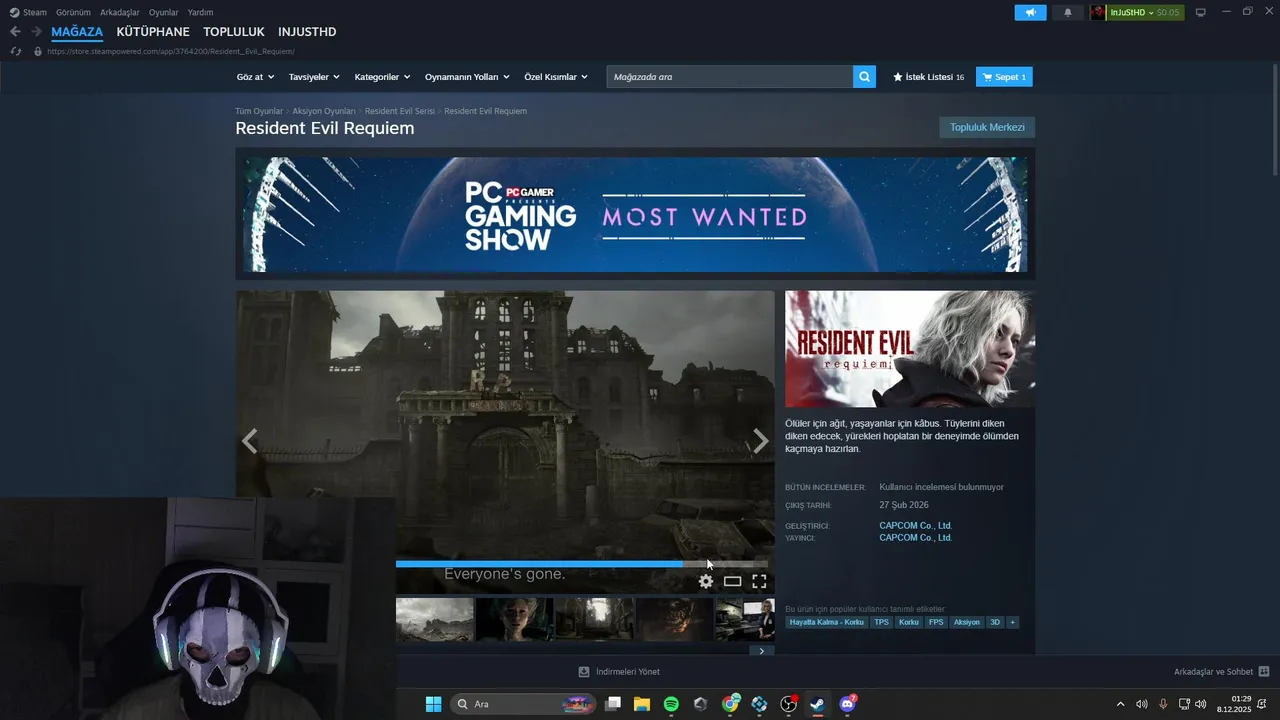Screen dimensions: 1280x720
Task: Show hidden system tray icons
Action: point(1120,704)
